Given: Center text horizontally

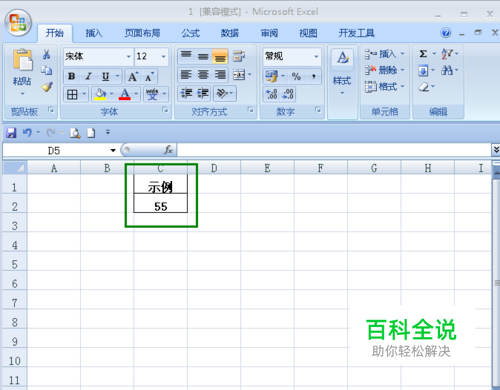Looking at the screenshot, I should coord(203,75).
